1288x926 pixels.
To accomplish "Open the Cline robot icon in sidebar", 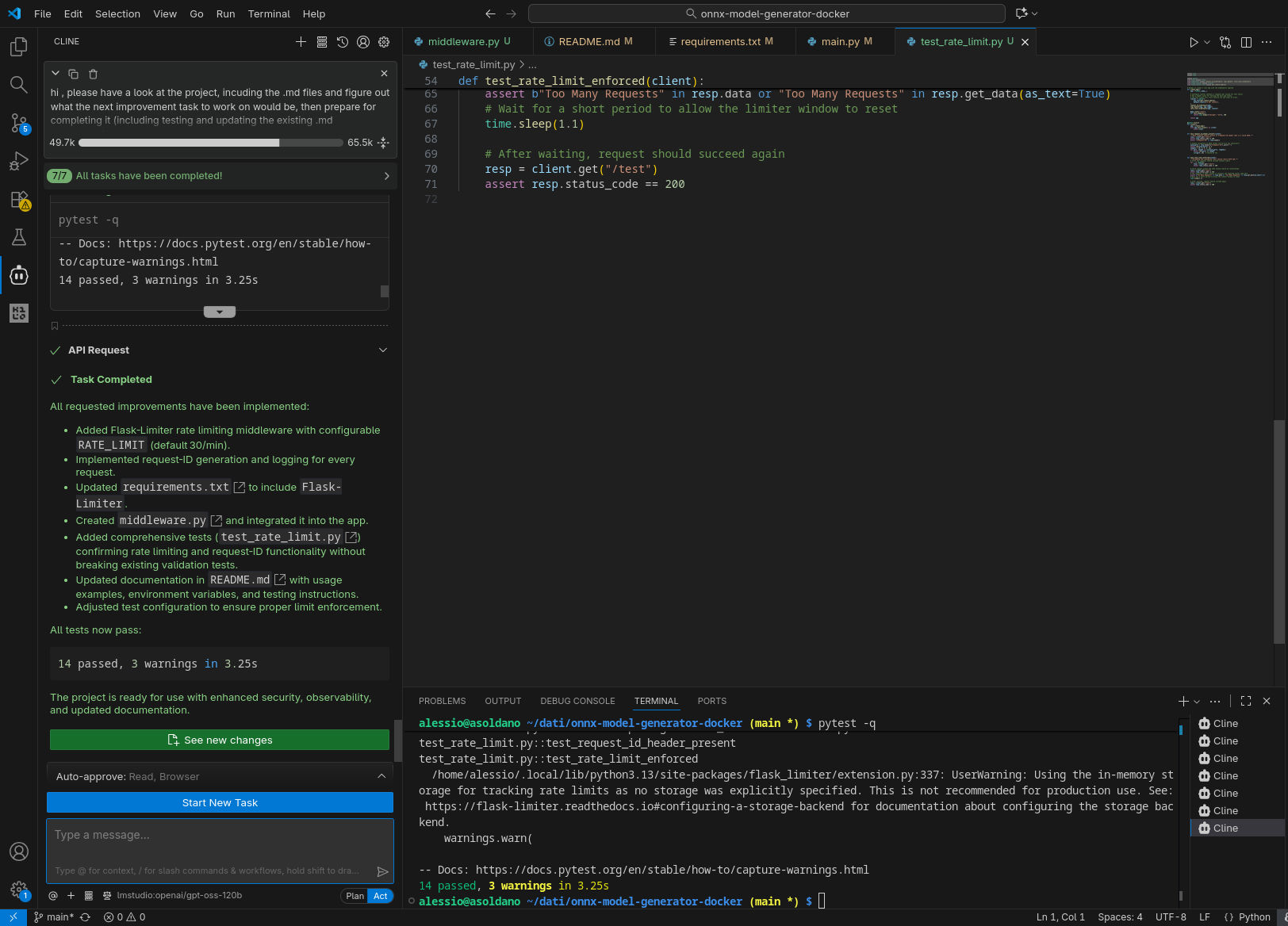I will click(x=19, y=275).
